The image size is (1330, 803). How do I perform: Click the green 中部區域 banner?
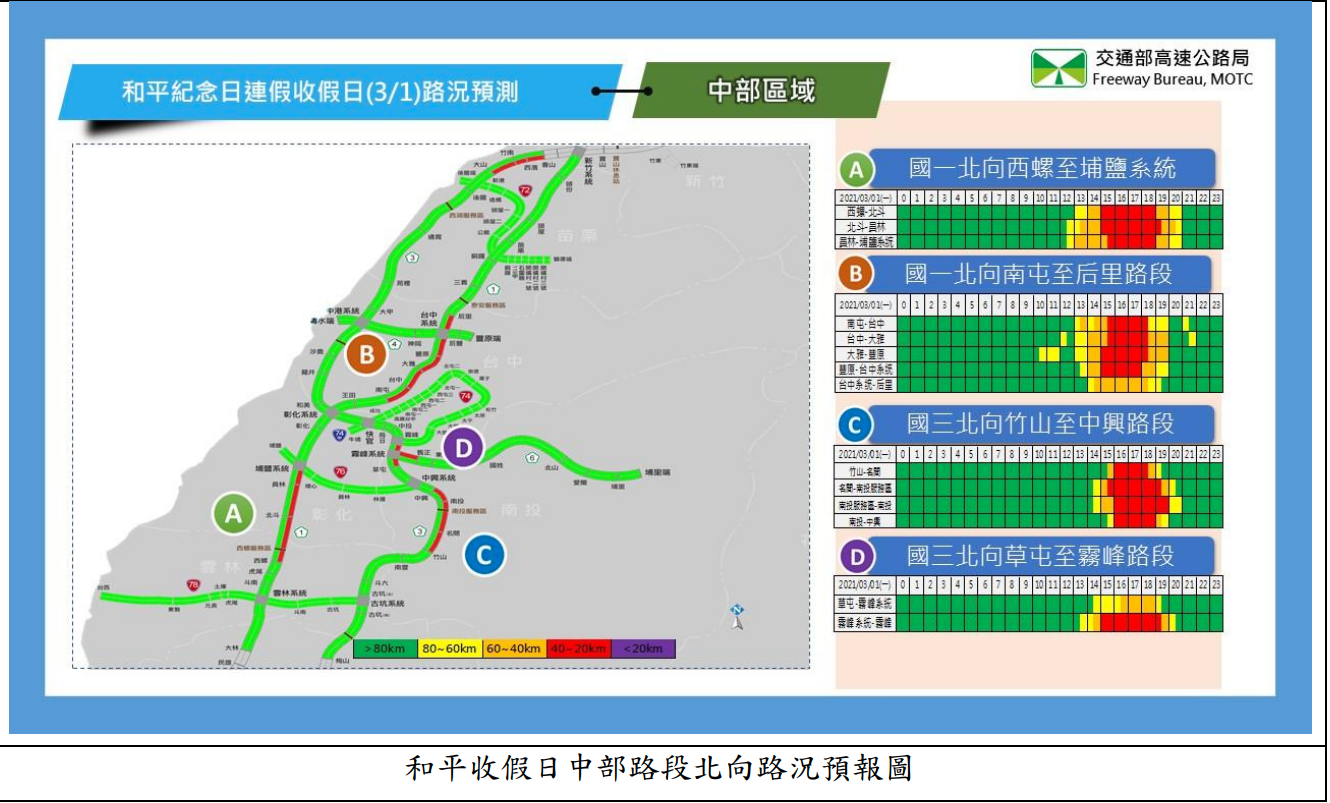pyautogui.click(x=761, y=91)
